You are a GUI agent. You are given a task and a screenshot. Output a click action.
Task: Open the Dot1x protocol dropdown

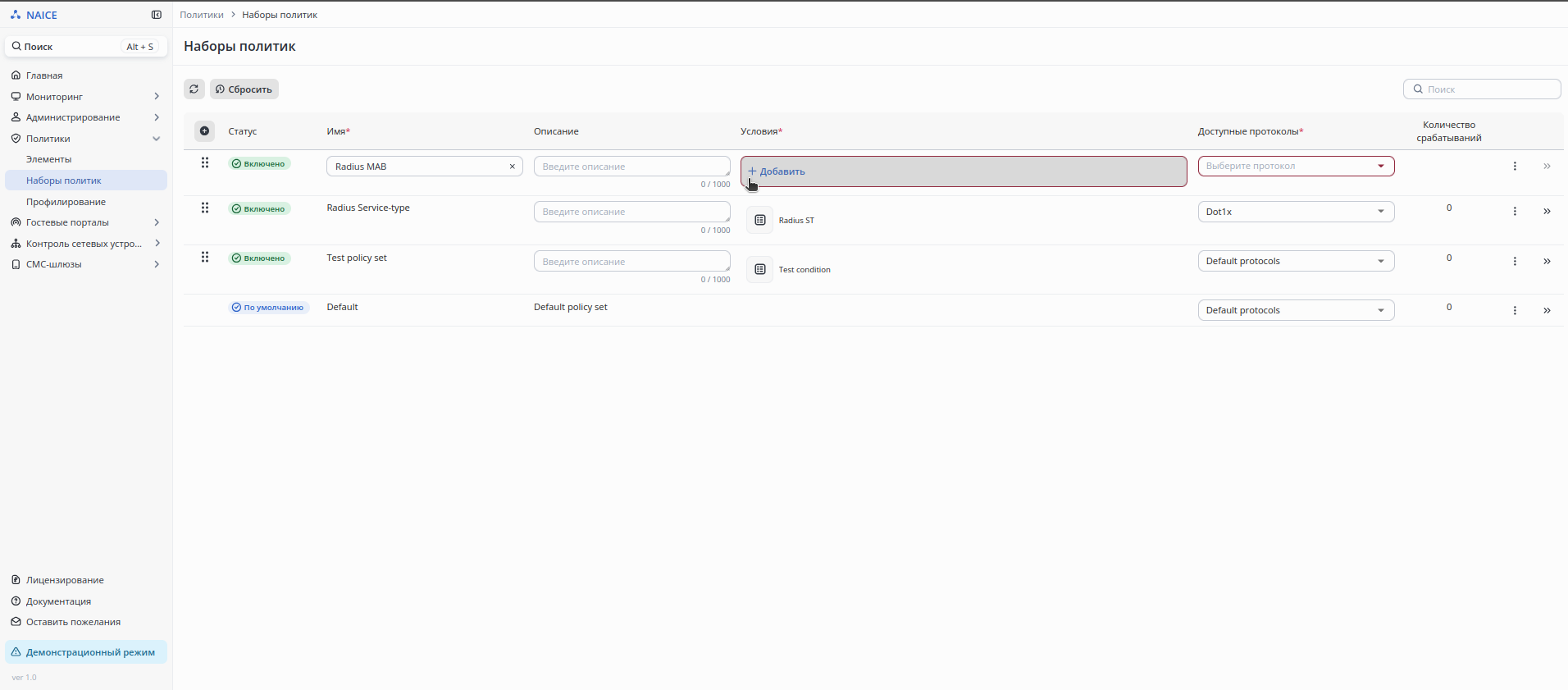point(1296,212)
